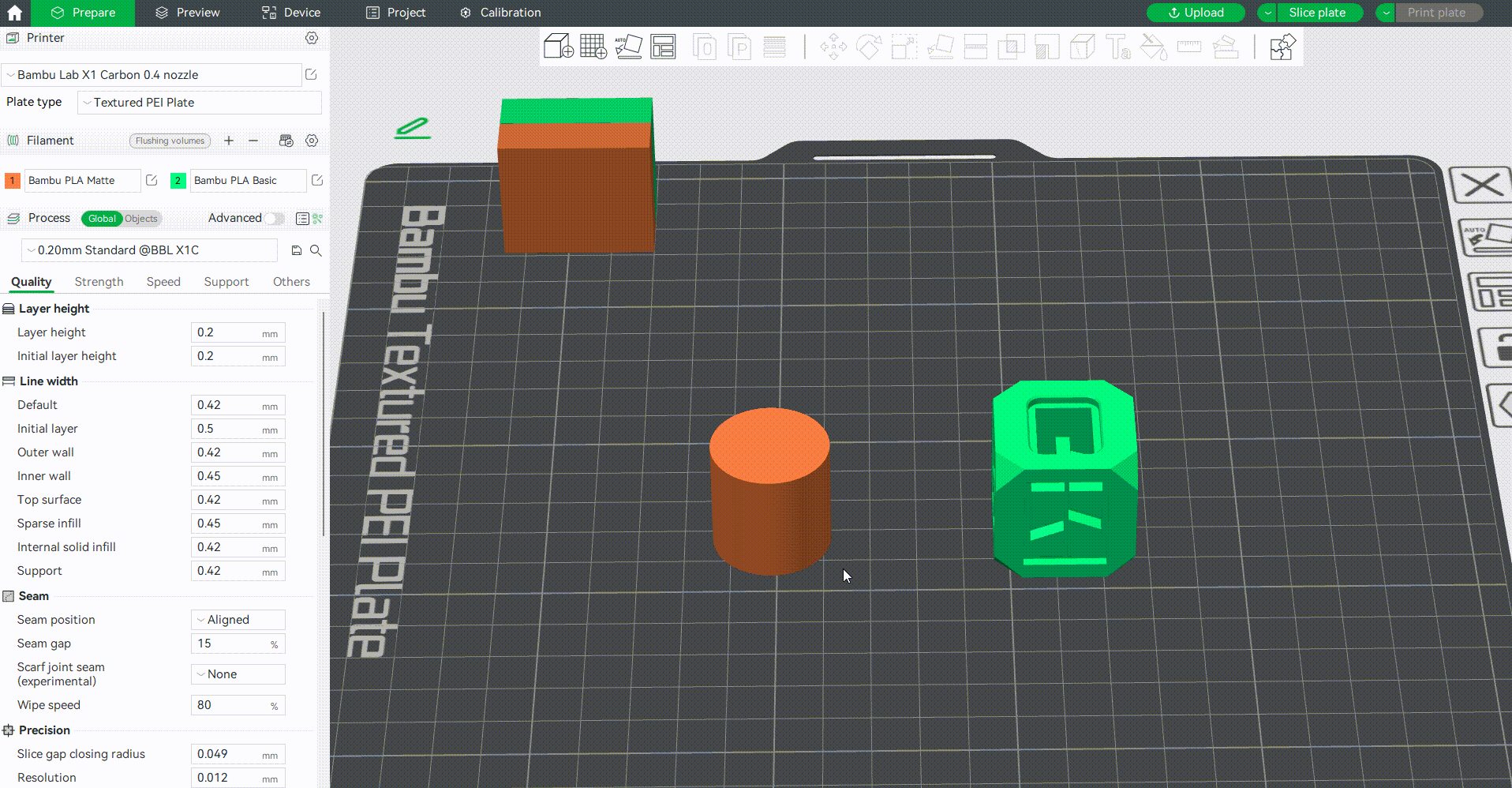Open the Plate type dropdown
This screenshot has height=788, width=1512.
200,103
